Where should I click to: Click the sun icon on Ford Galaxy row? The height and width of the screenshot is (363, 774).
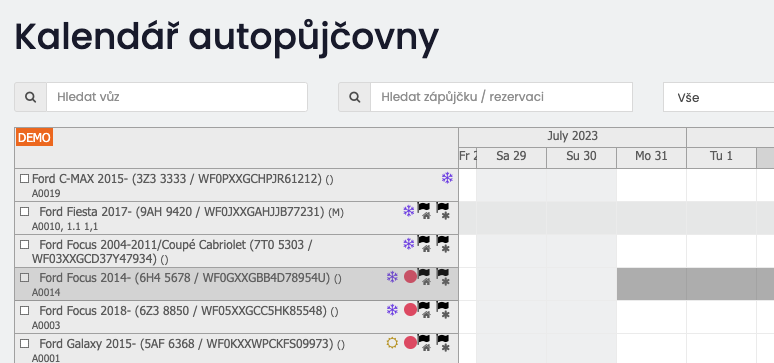click(392, 343)
